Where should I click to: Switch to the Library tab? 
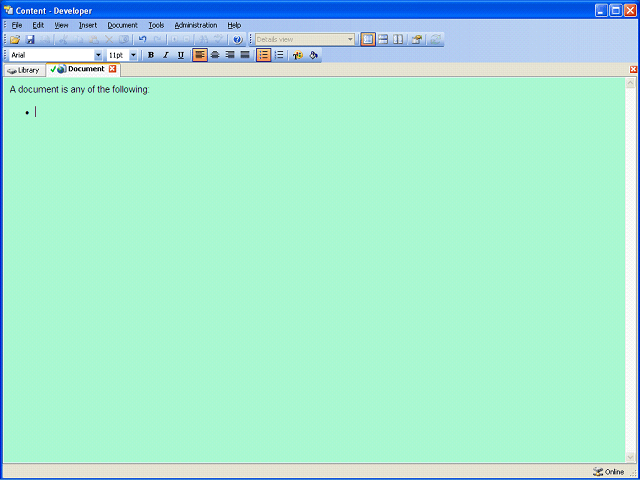click(24, 70)
